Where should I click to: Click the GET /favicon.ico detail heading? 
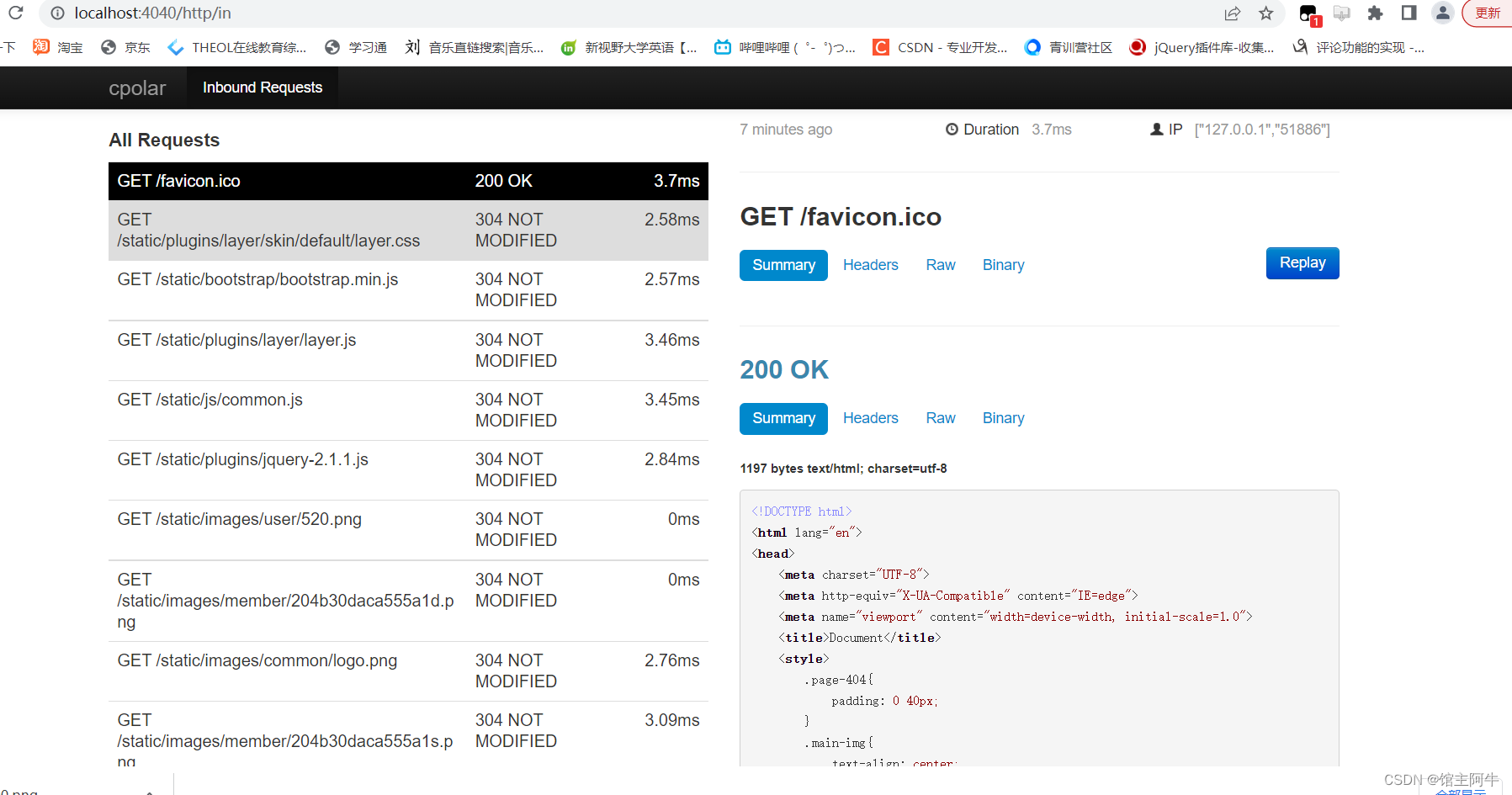pyautogui.click(x=841, y=217)
